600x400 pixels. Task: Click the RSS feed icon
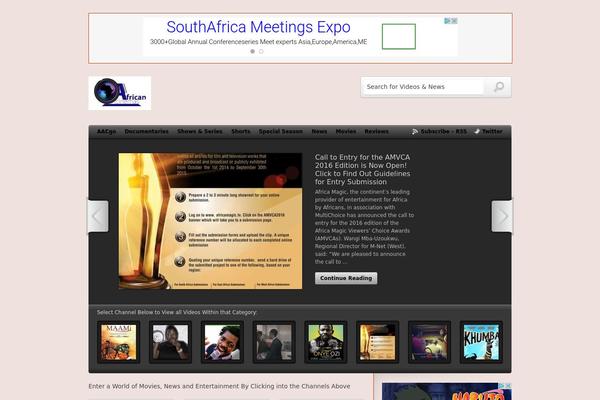415,131
